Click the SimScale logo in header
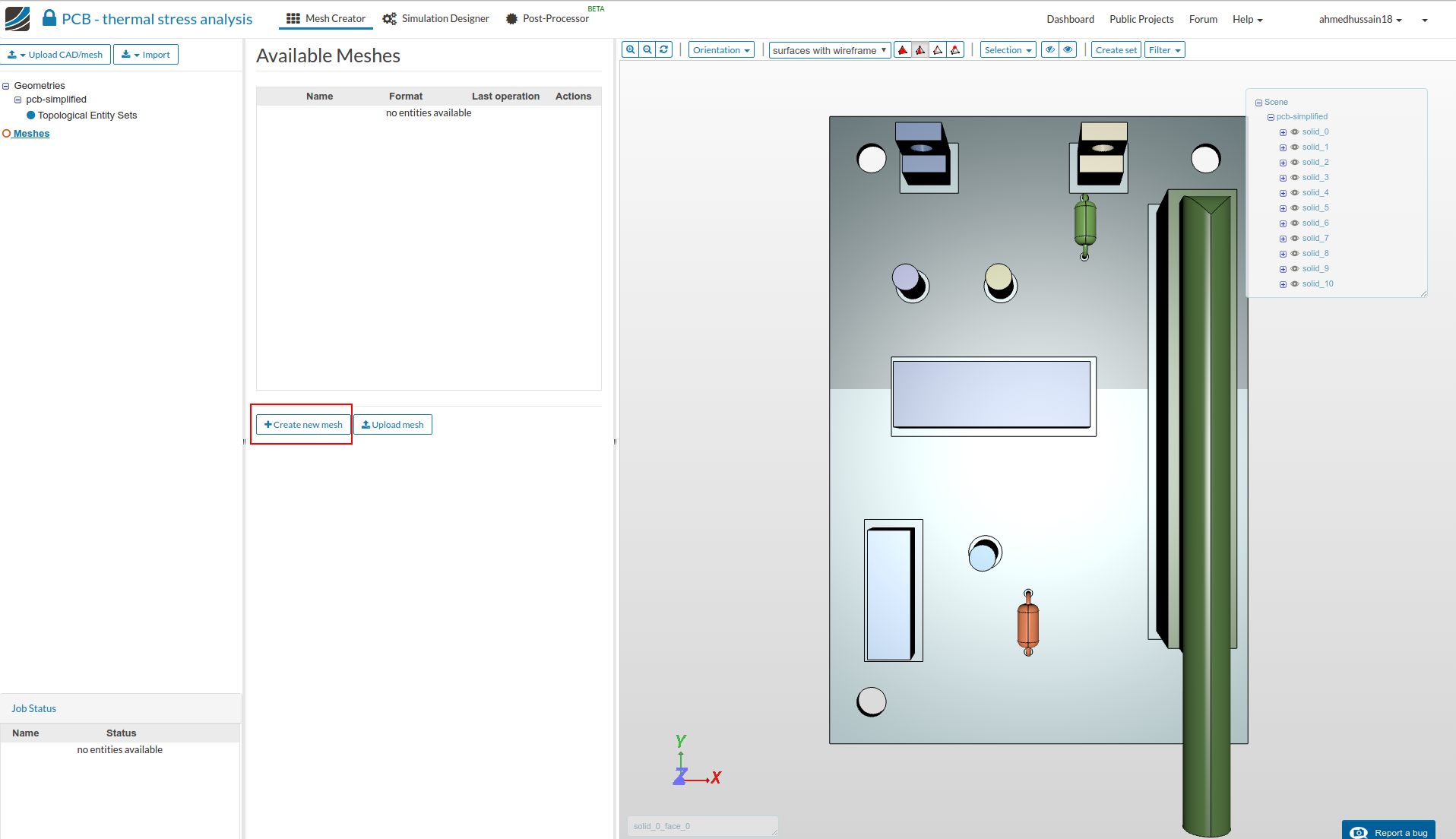 pyautogui.click(x=17, y=19)
